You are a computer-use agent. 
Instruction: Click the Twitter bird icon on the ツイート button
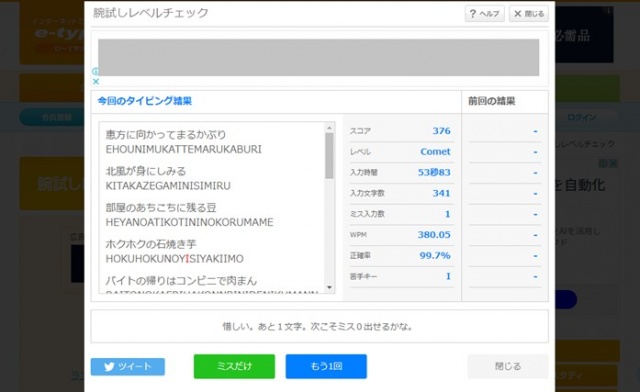(109, 367)
